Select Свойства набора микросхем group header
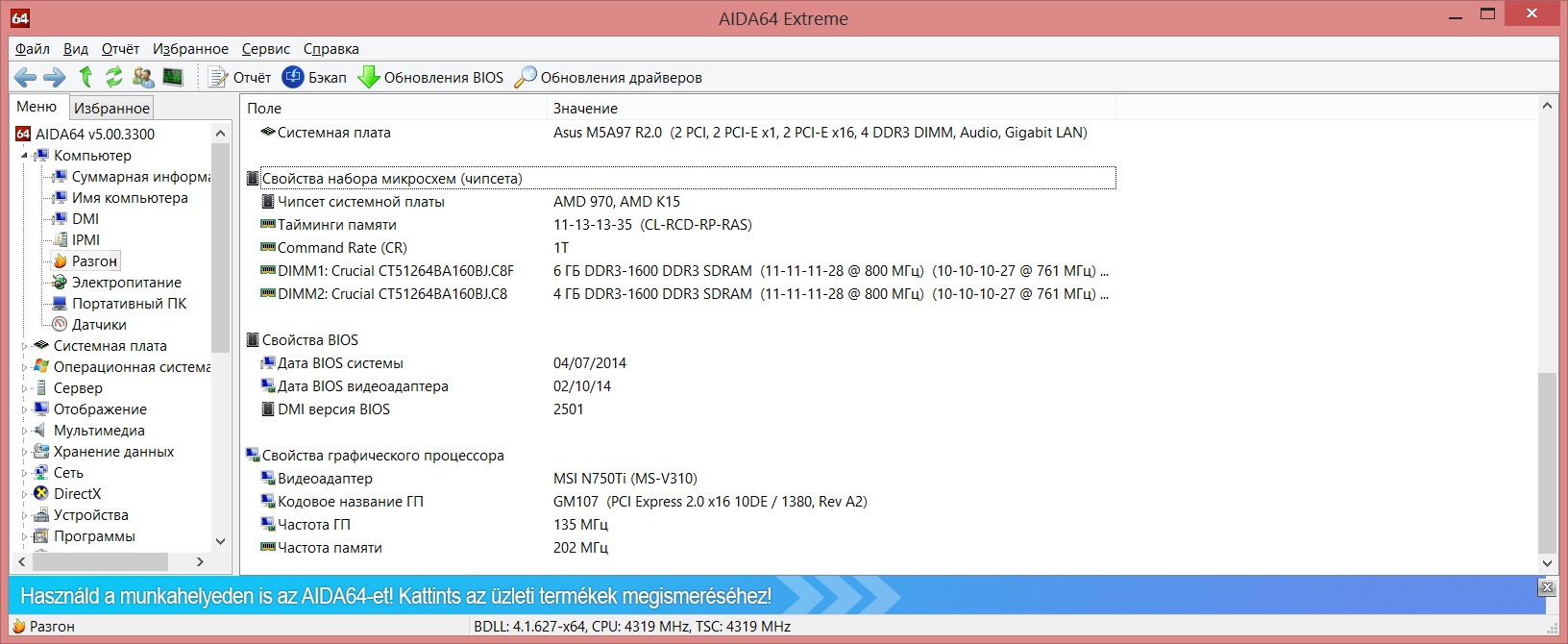This screenshot has width=1568, height=644. 680,179
